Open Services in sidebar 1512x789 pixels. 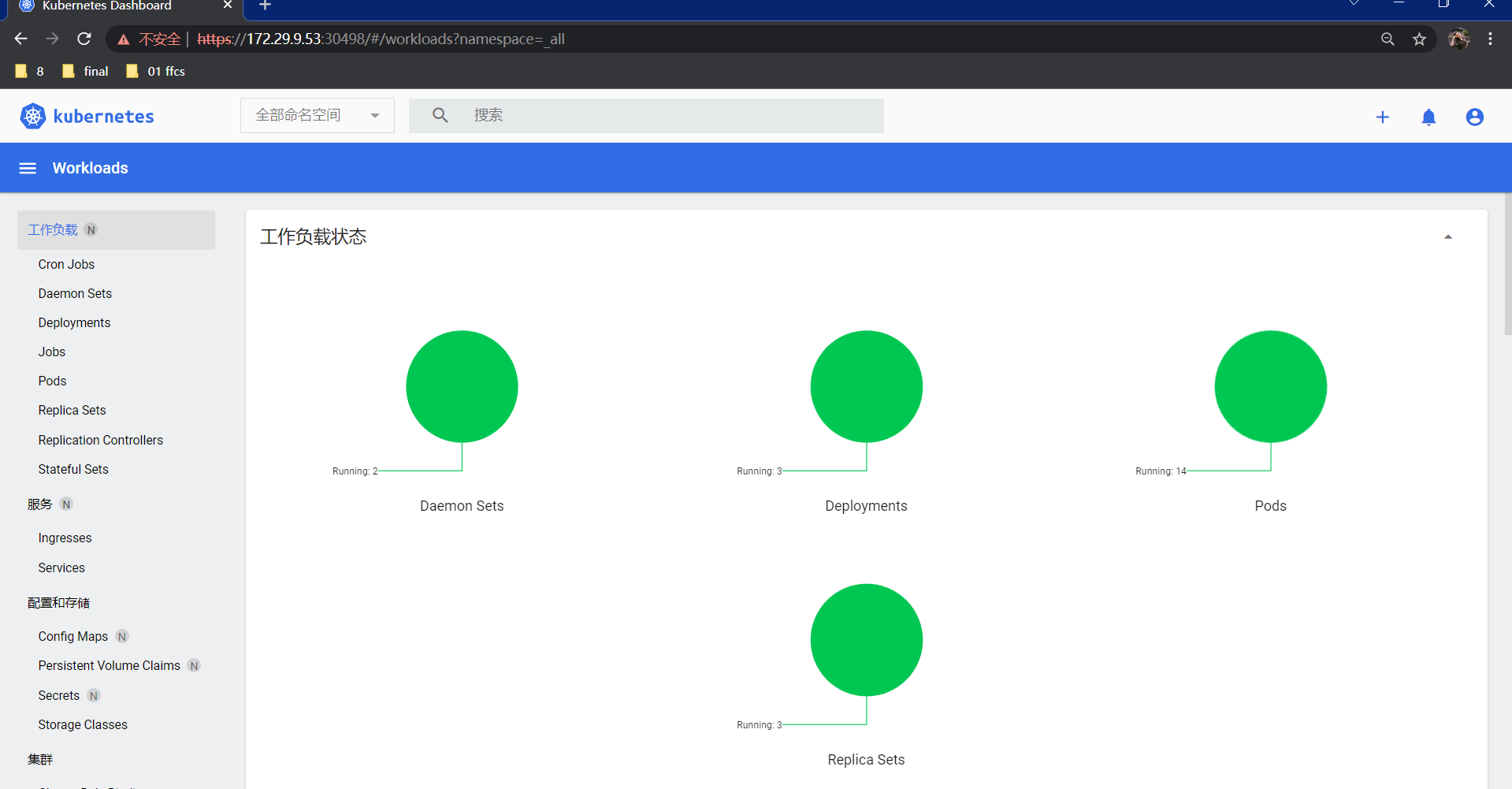click(x=61, y=568)
